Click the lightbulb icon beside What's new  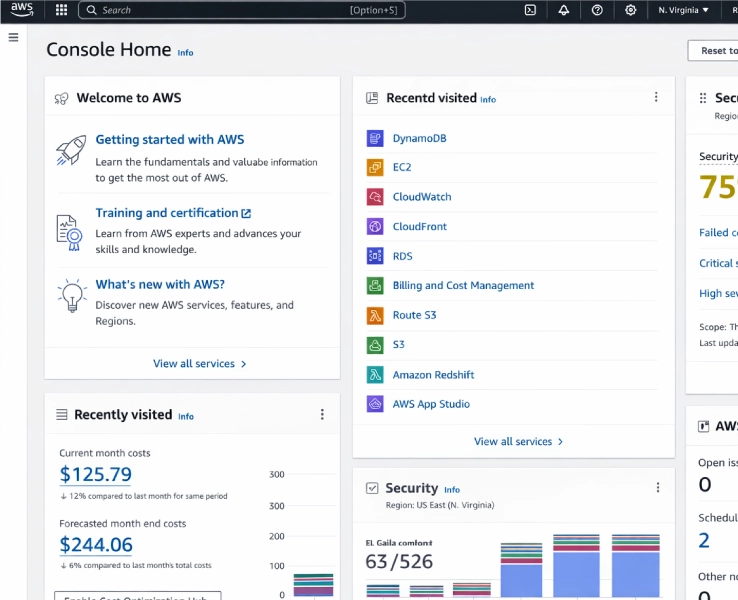tap(72, 296)
